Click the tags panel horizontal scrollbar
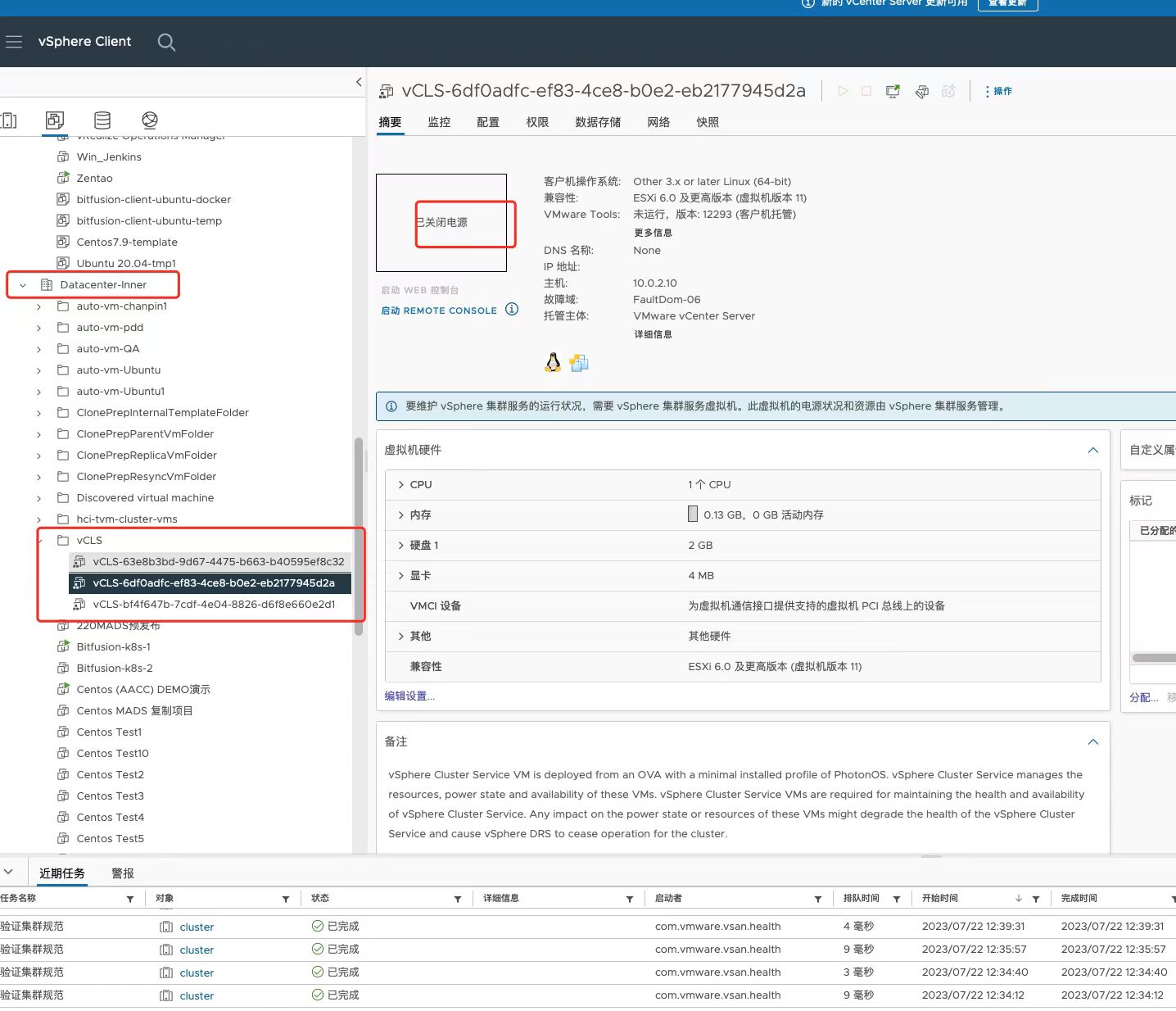1176x1011 pixels. (x=1153, y=658)
